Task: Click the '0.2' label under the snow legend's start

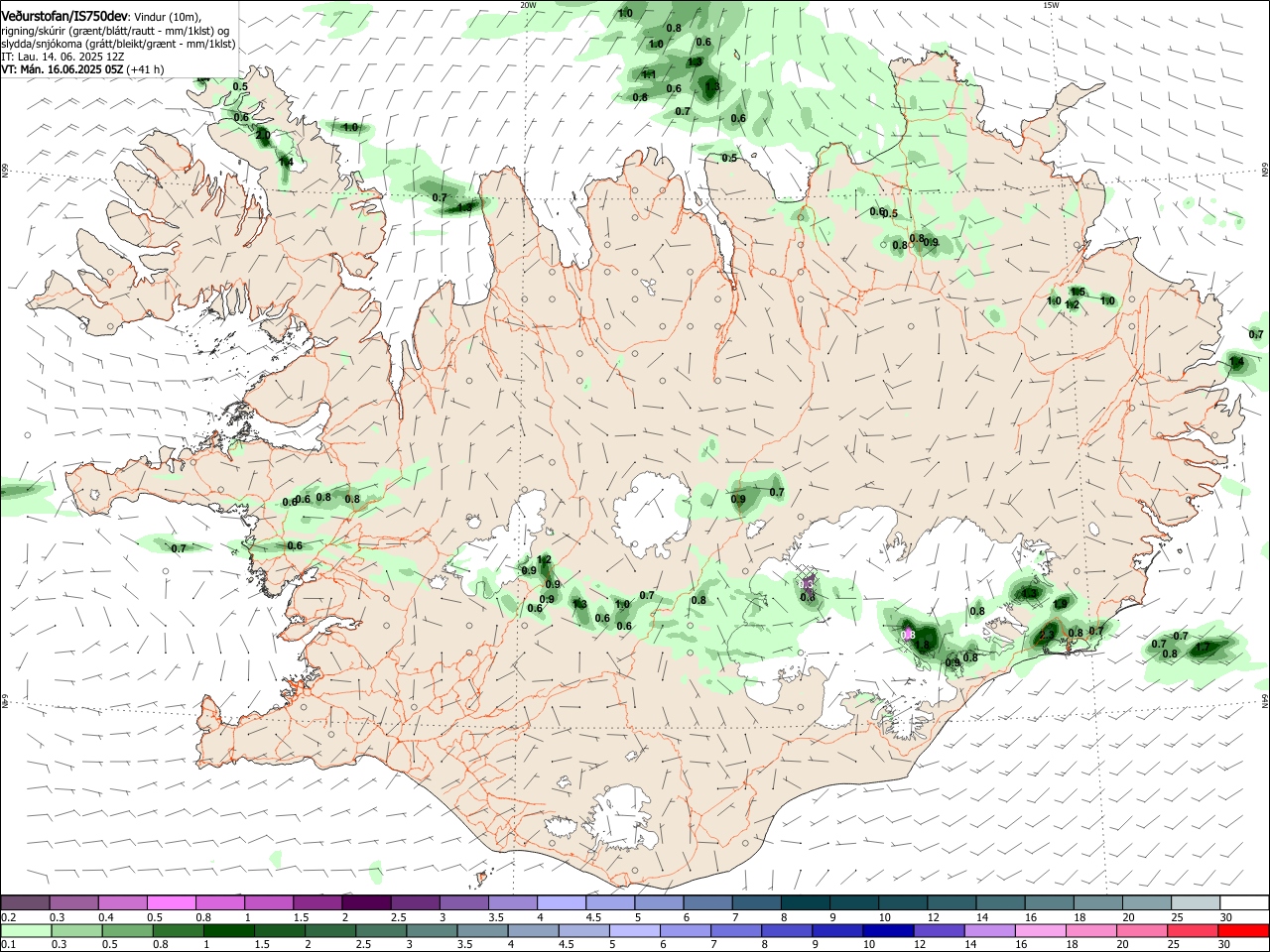Action: click(x=8, y=917)
